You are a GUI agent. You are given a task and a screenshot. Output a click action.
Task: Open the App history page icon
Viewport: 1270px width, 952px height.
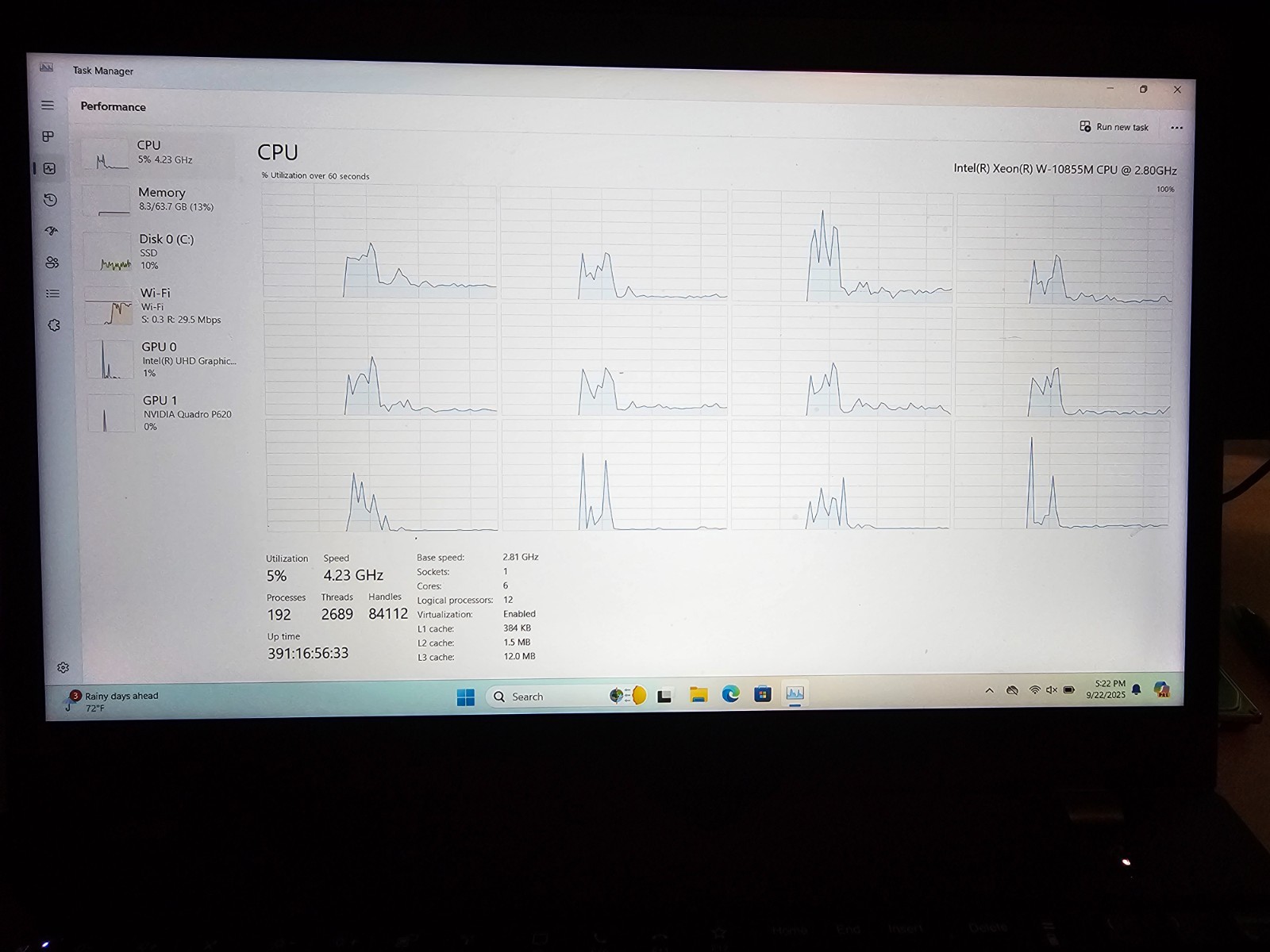coord(50,200)
